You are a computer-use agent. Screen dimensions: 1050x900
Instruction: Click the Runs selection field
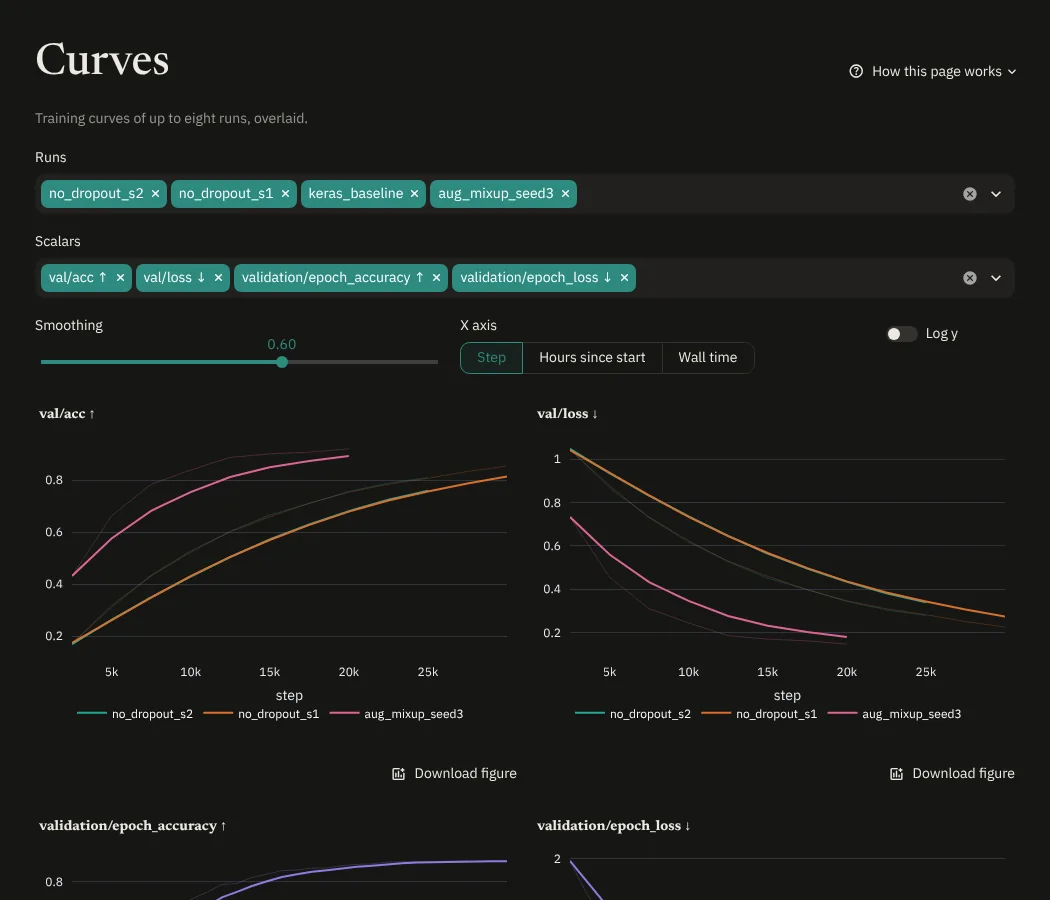[525, 194]
